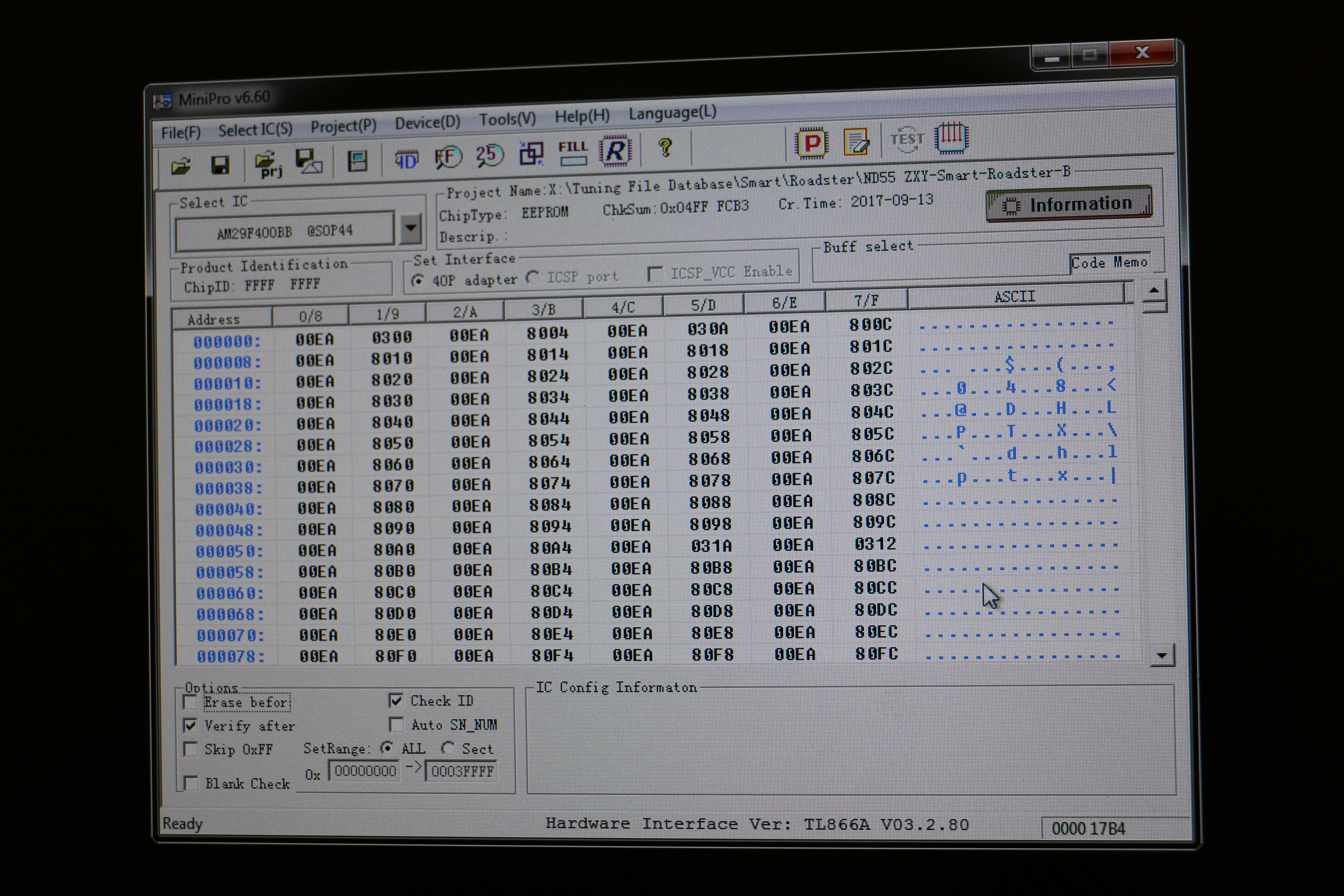Click the notepad edit toolbar icon
Viewport: 1344px width, 896px height.
click(856, 142)
